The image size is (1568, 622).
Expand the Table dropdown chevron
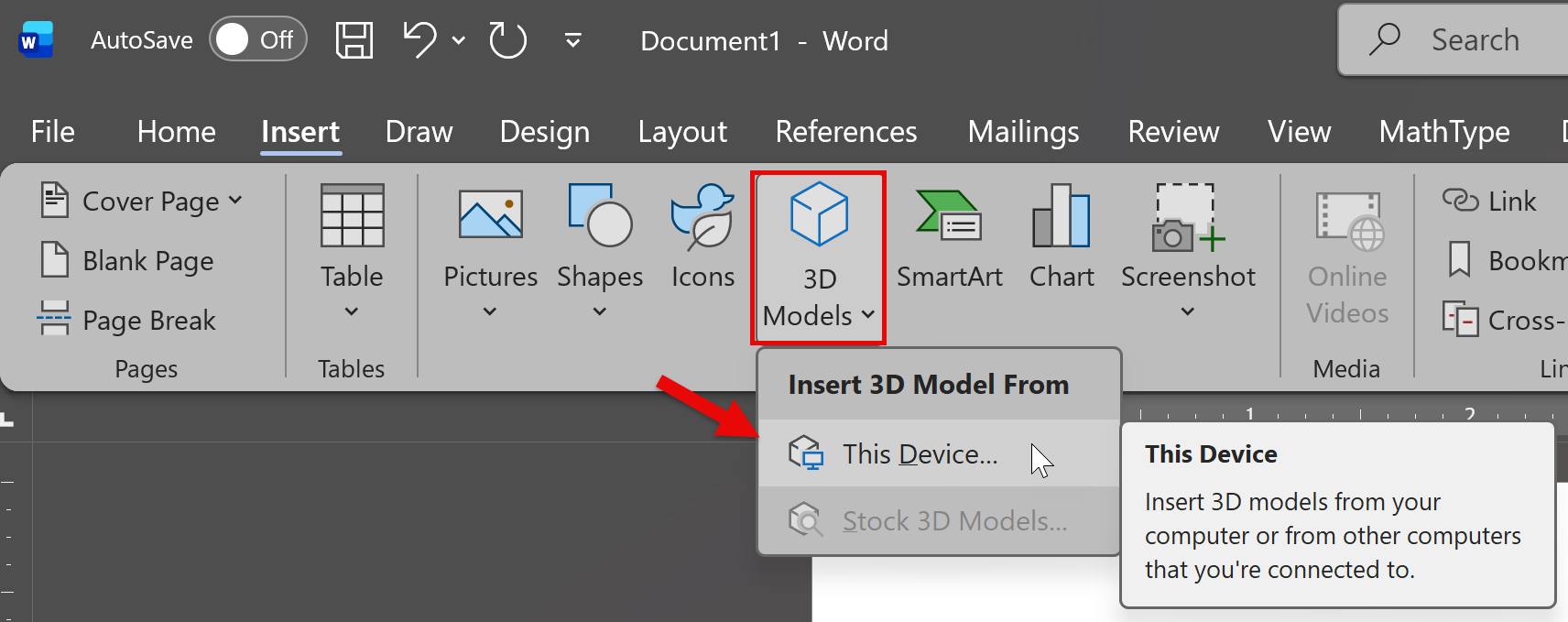[352, 311]
